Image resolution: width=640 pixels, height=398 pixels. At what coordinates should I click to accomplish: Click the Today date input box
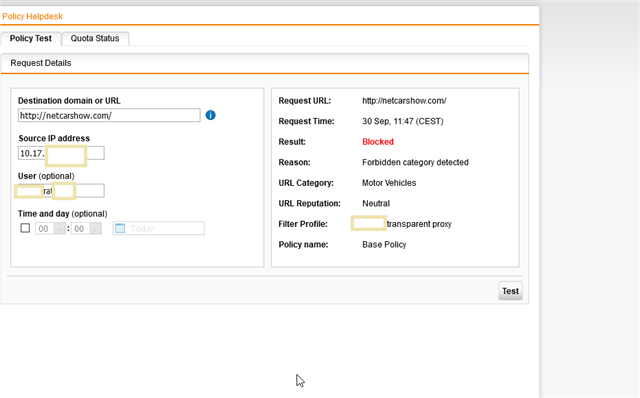159,229
